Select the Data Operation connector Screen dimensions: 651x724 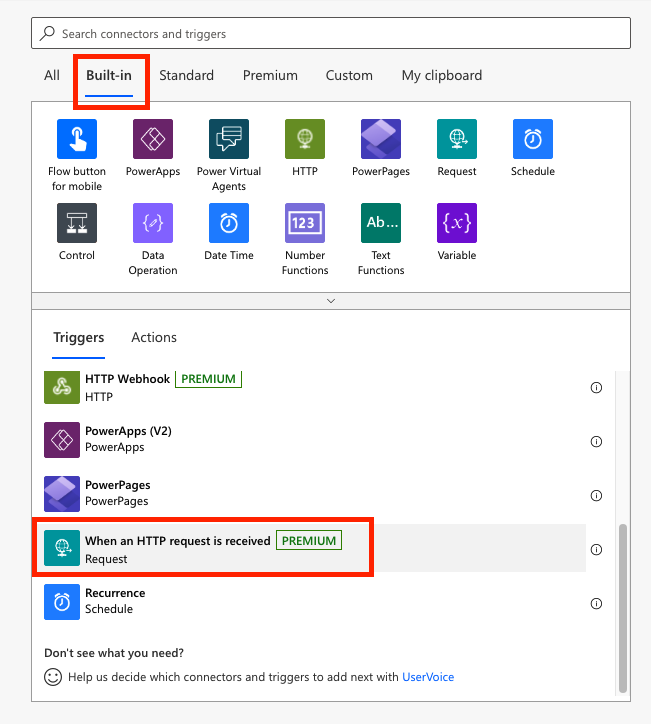pyautogui.click(x=153, y=223)
